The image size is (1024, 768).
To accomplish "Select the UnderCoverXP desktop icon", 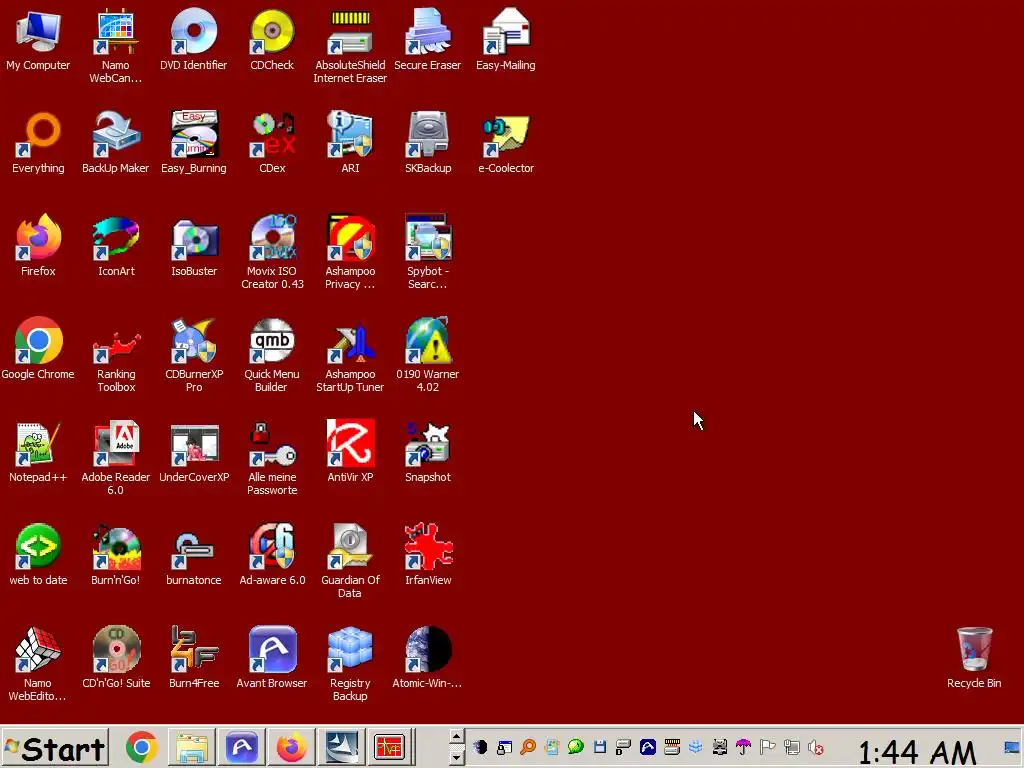I will pos(194,452).
